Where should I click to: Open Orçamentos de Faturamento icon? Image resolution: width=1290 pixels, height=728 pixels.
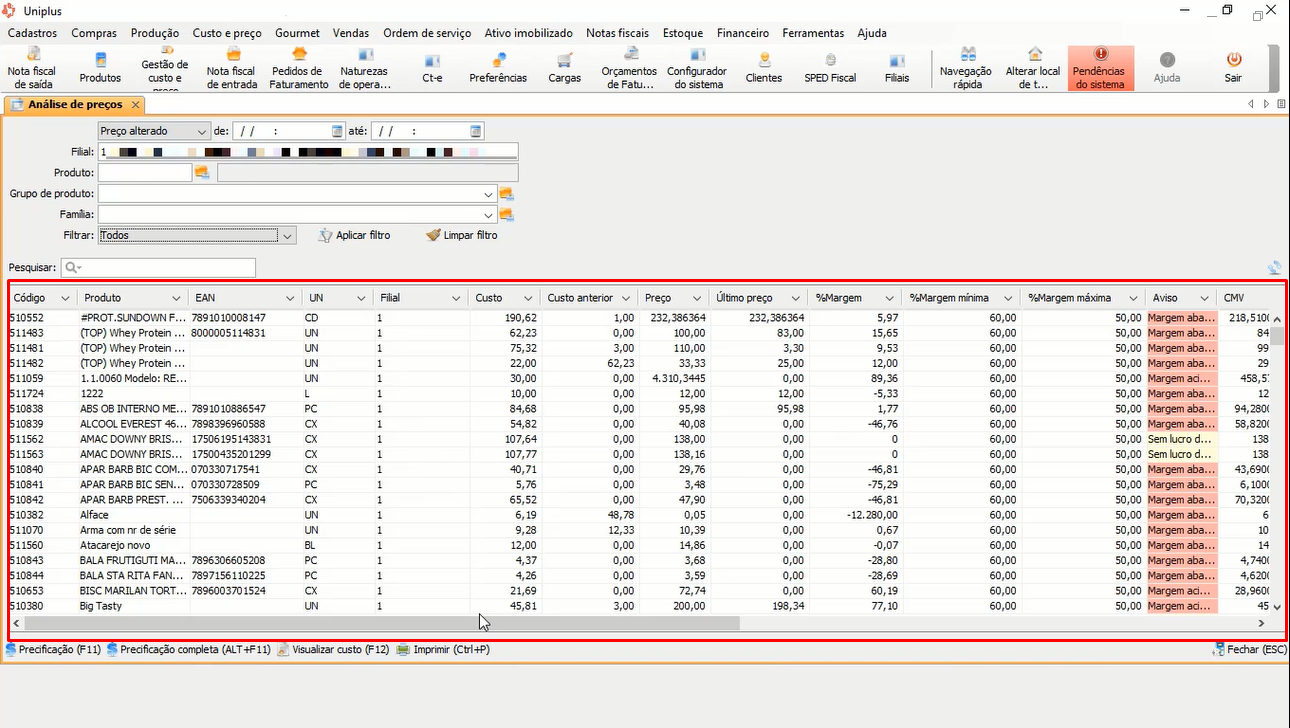(x=629, y=68)
